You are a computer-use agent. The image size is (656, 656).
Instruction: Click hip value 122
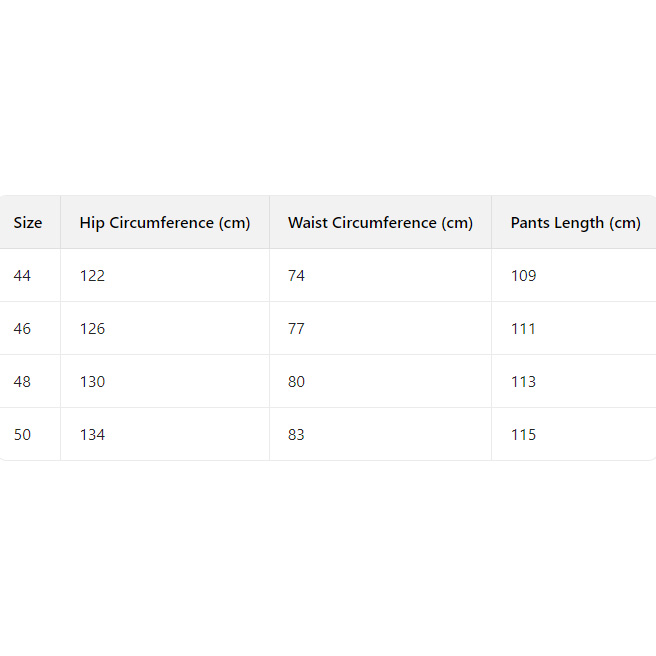92,276
